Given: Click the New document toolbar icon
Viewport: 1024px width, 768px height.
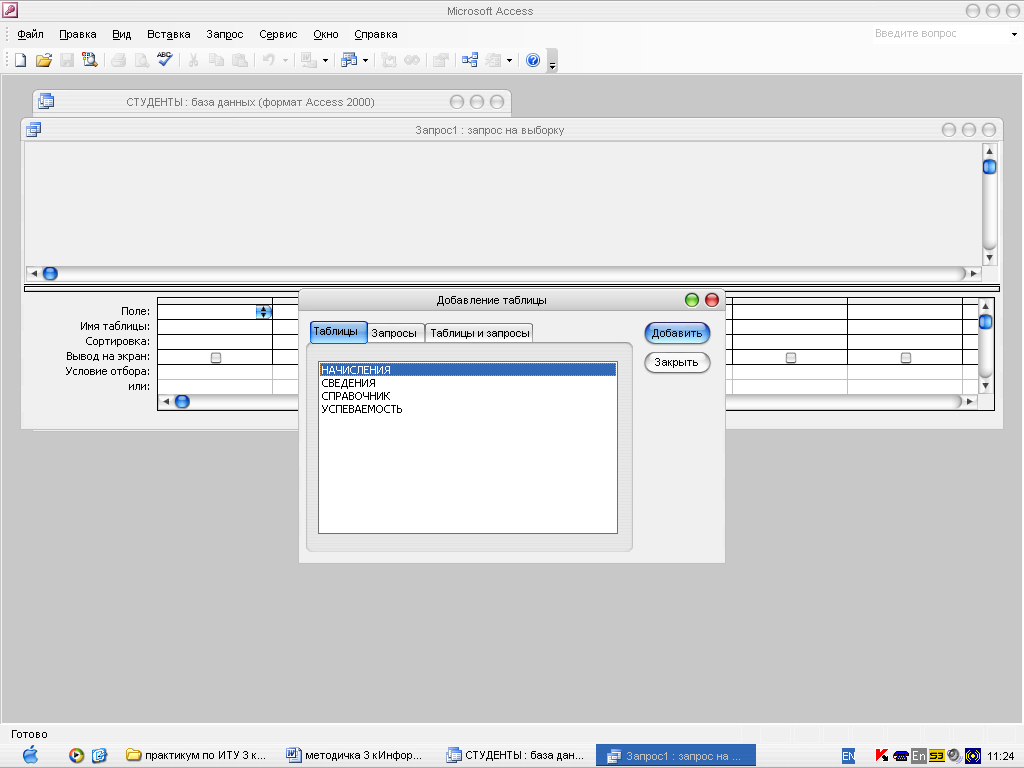Looking at the screenshot, I should [x=20, y=60].
